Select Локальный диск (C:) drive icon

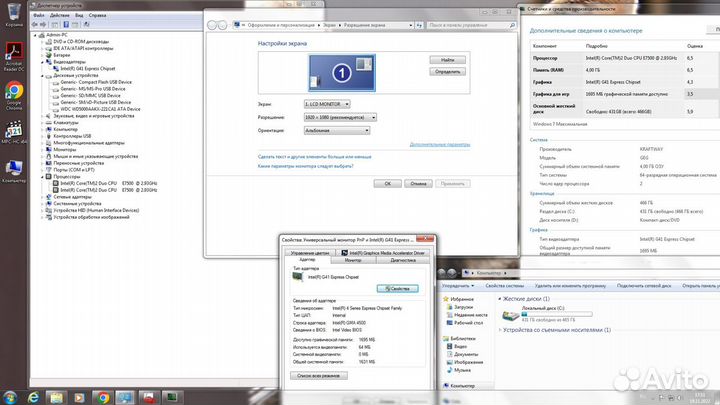coord(511,316)
